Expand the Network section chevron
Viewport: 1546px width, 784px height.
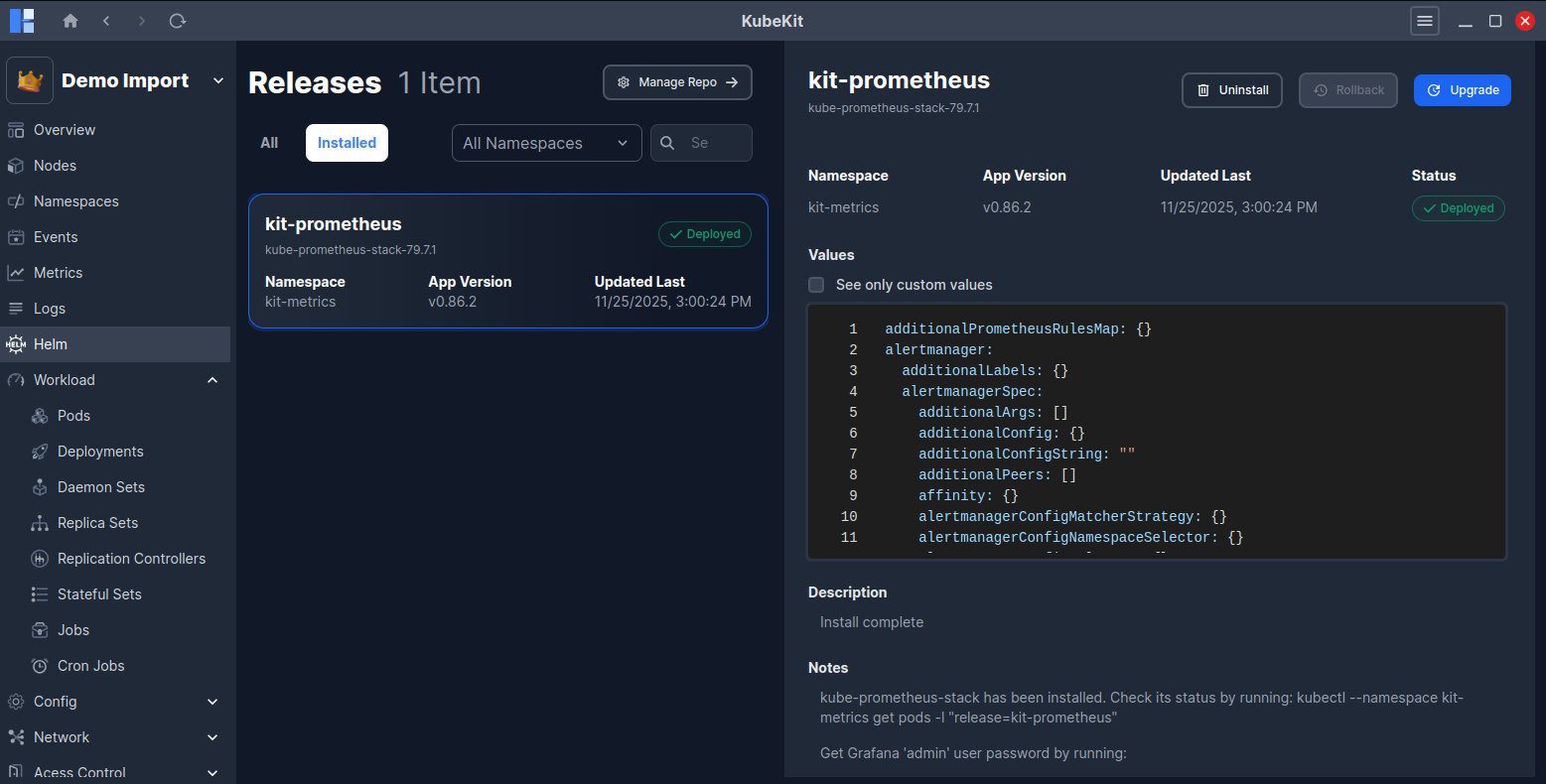tap(212, 737)
